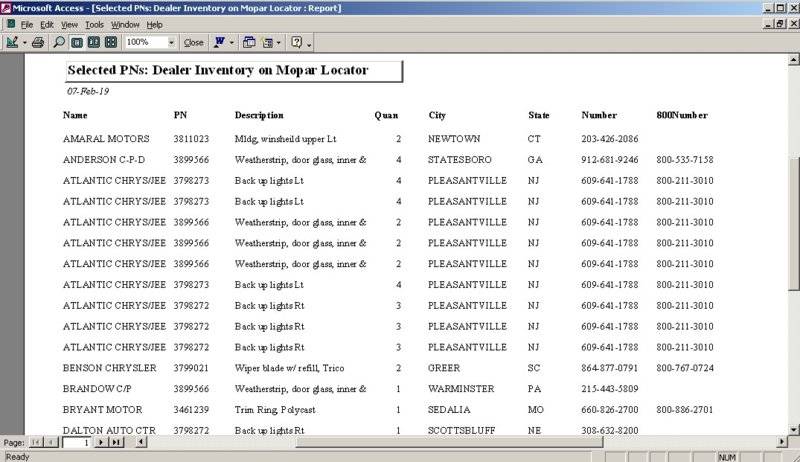Click part number '3811023'
This screenshot has width=800, height=462.
click(x=191, y=139)
